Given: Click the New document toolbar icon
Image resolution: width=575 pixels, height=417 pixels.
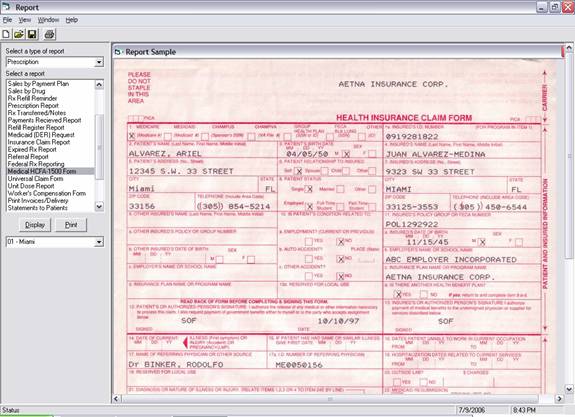Looking at the screenshot, I should pos(6,34).
